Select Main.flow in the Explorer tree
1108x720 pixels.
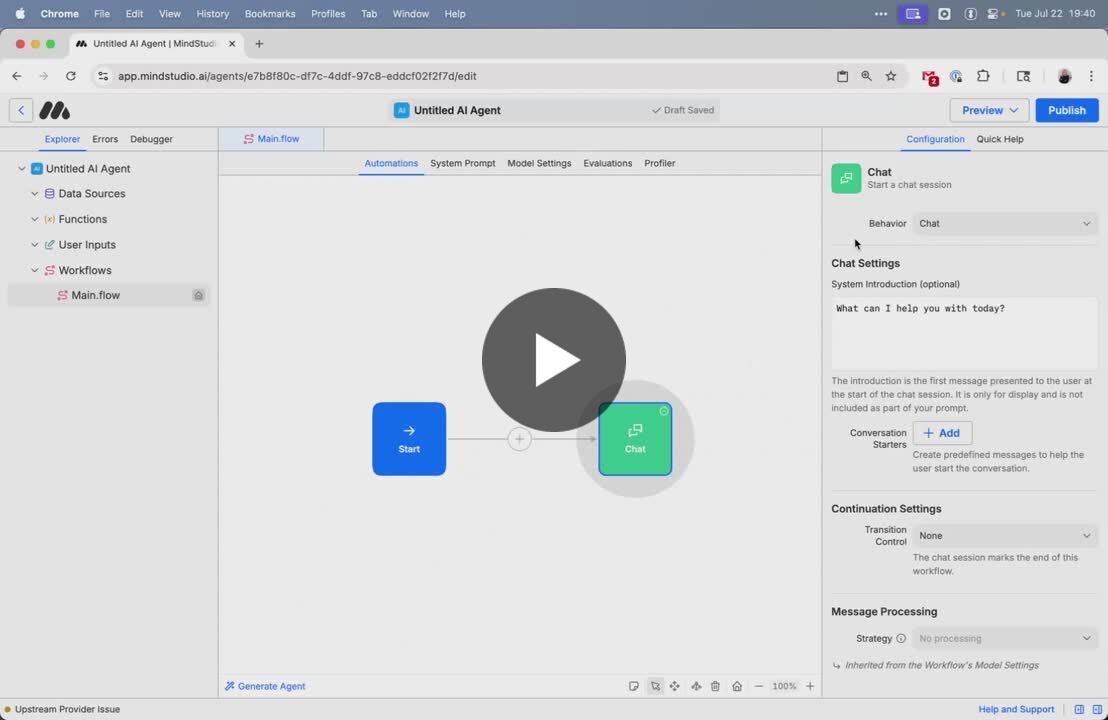[109, 295]
